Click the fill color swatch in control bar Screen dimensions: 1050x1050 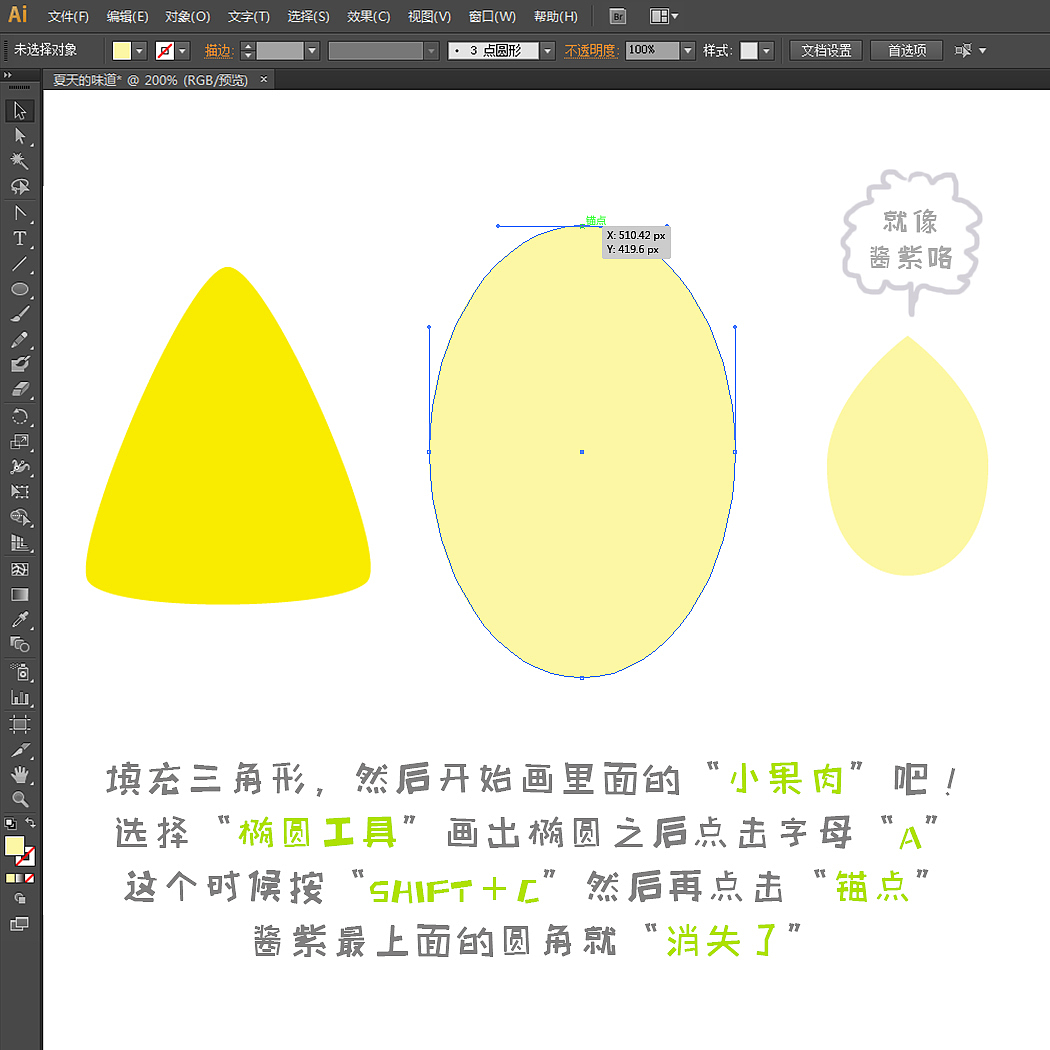pos(122,50)
